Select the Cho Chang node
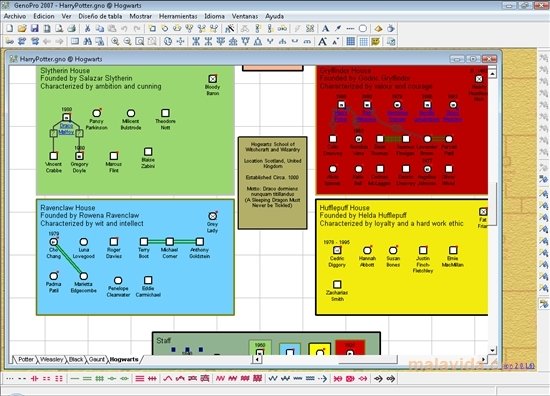 pyautogui.click(x=54, y=242)
